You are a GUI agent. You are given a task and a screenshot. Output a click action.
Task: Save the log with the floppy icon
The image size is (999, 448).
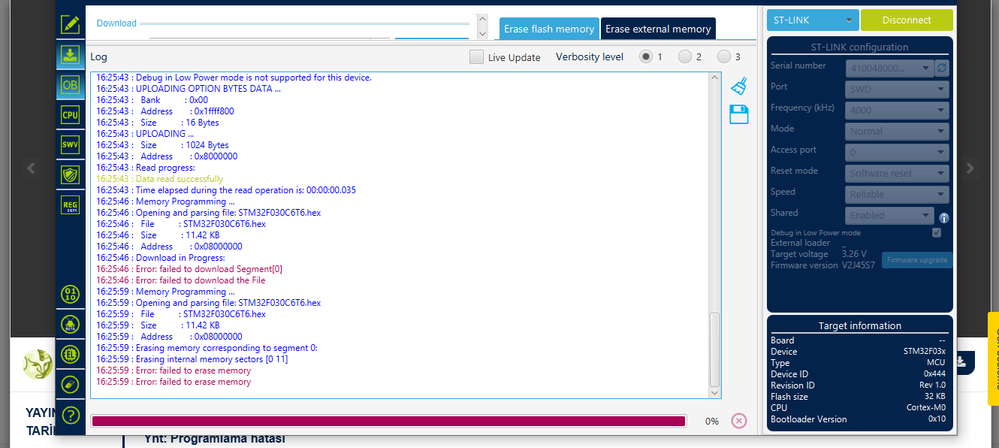(x=739, y=115)
